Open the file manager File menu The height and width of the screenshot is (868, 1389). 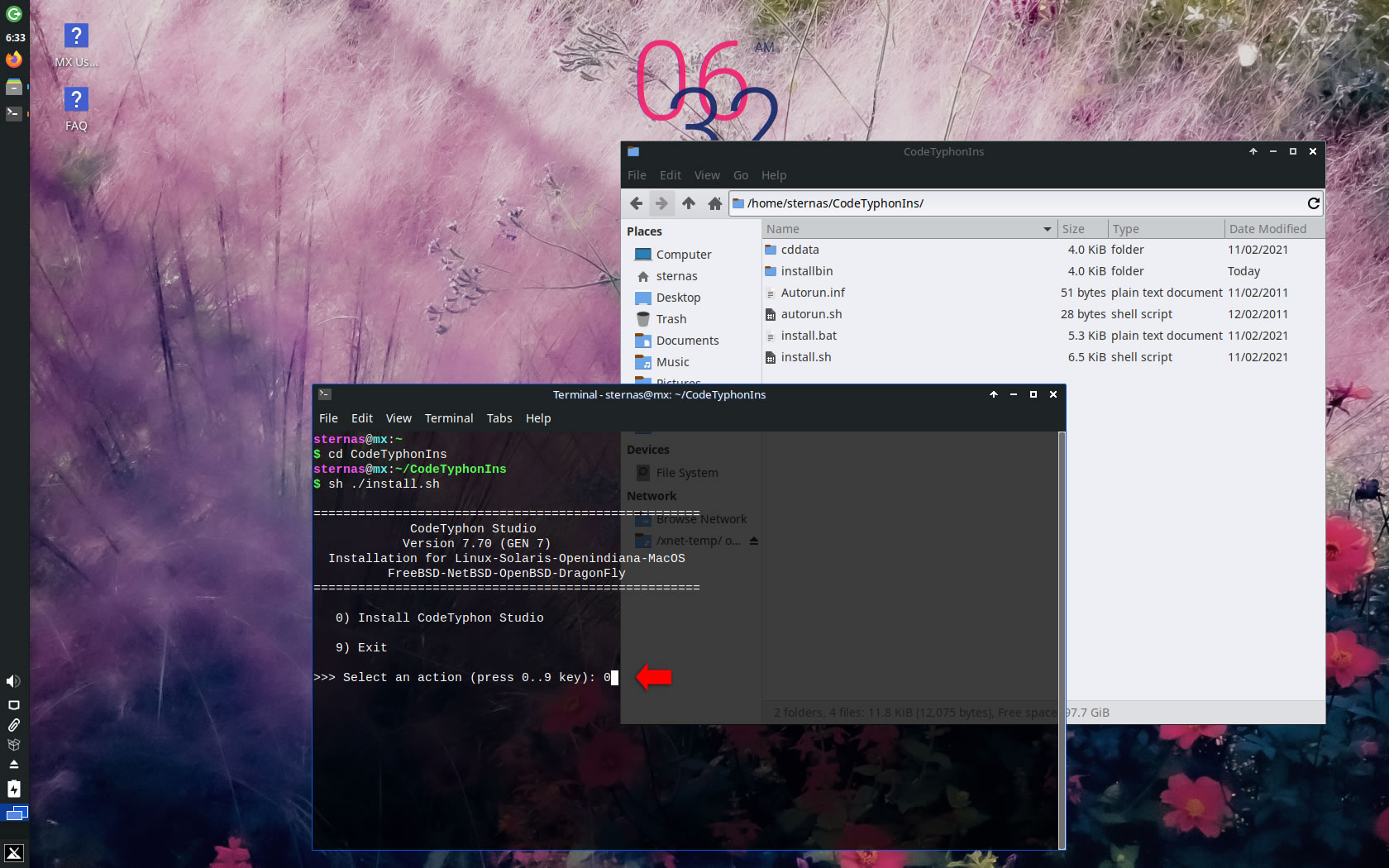point(637,175)
